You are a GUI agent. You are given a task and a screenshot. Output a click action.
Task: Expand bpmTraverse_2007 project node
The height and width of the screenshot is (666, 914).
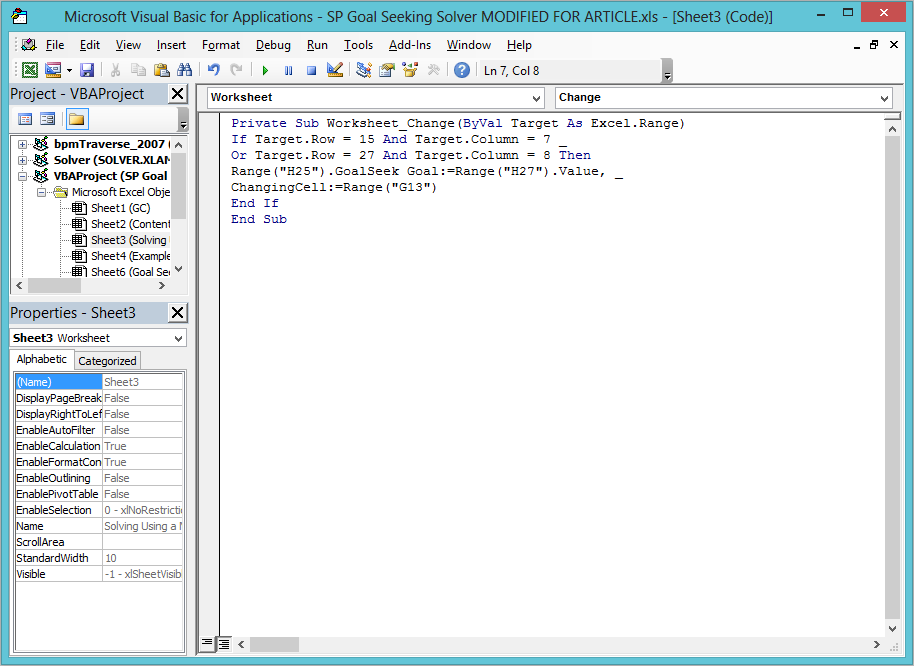(x=22, y=145)
